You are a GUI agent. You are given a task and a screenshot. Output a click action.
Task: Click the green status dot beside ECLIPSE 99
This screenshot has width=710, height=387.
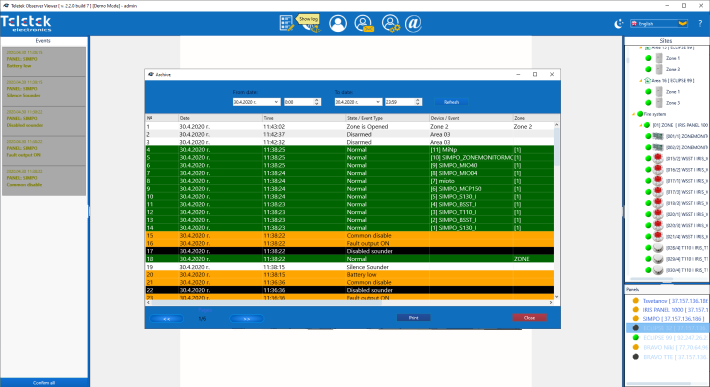pos(636,338)
